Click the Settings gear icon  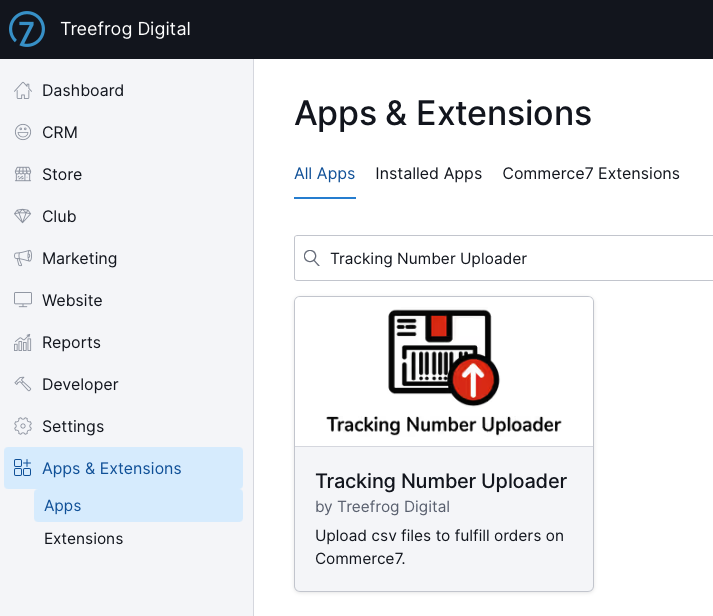click(23, 426)
